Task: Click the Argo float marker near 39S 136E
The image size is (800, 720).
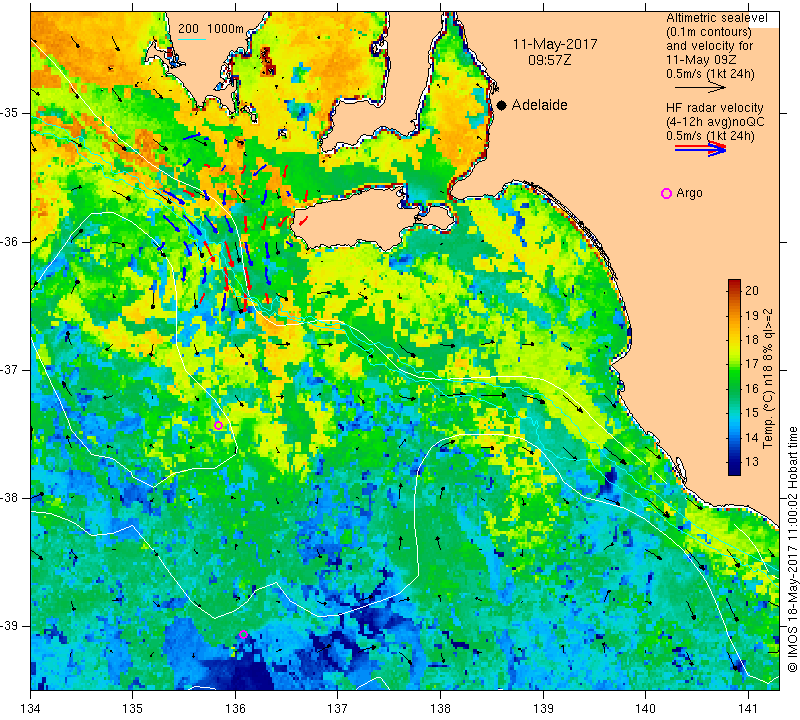Action: click(x=243, y=635)
